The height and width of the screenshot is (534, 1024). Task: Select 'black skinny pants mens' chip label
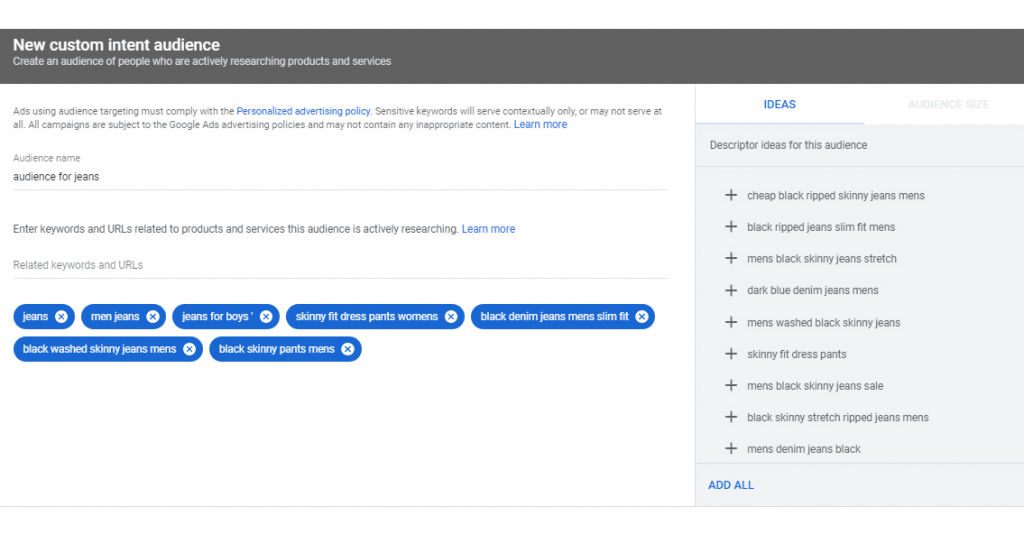pos(276,349)
